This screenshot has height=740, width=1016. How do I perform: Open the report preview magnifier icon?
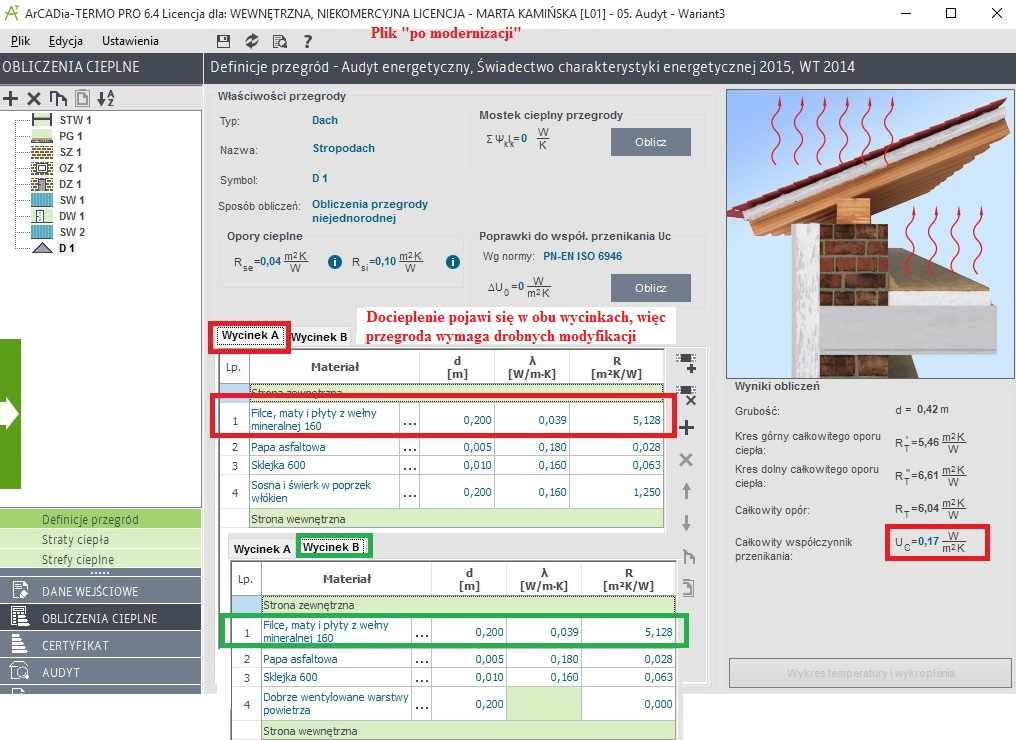tap(280, 41)
